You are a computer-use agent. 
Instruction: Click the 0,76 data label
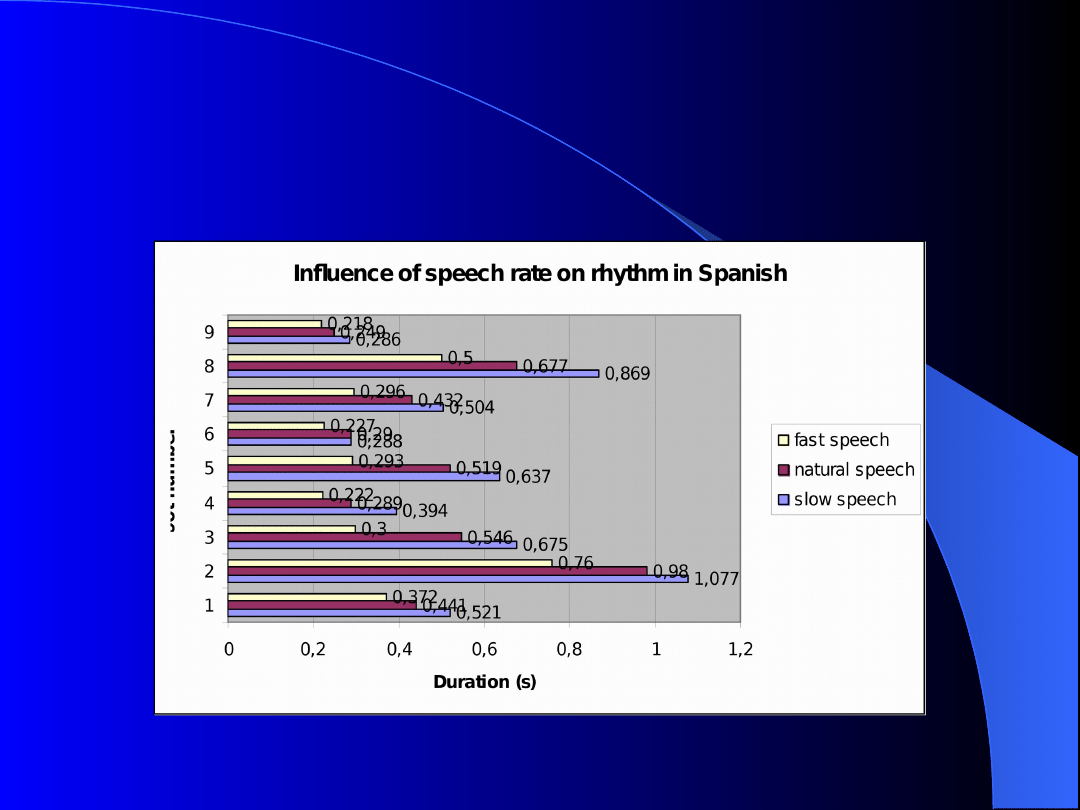(576, 563)
